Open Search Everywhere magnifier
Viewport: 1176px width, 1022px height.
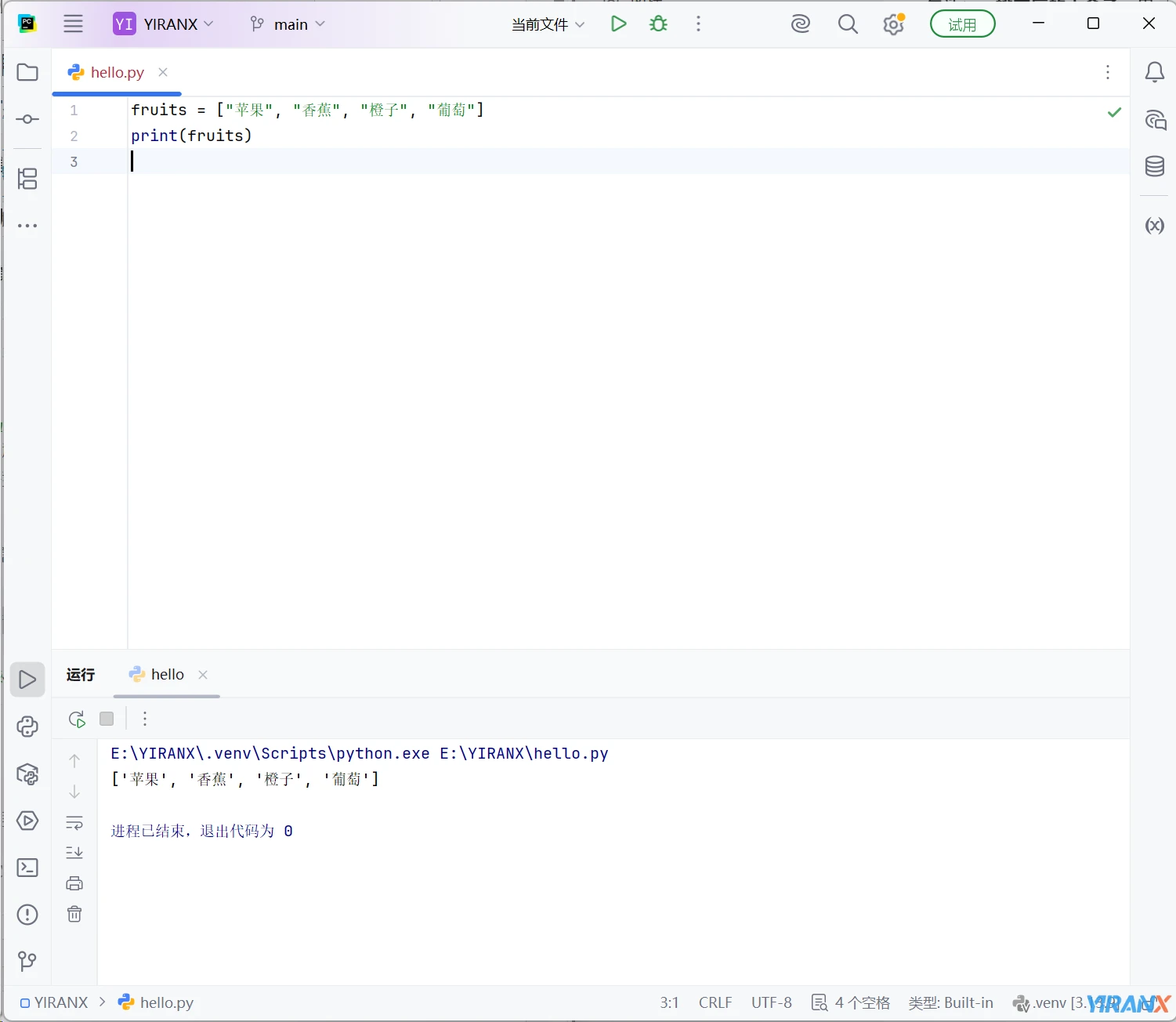click(848, 24)
